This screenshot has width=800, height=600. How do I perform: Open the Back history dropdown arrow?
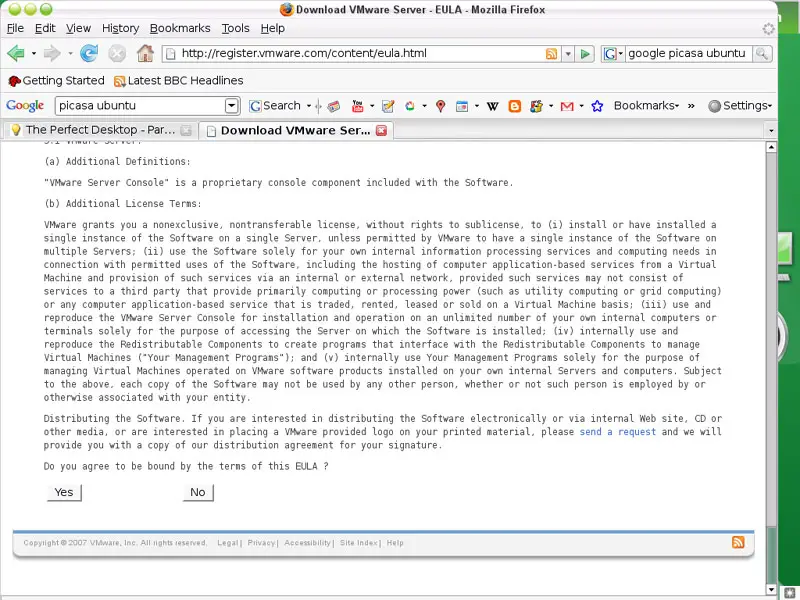click(x=34, y=53)
